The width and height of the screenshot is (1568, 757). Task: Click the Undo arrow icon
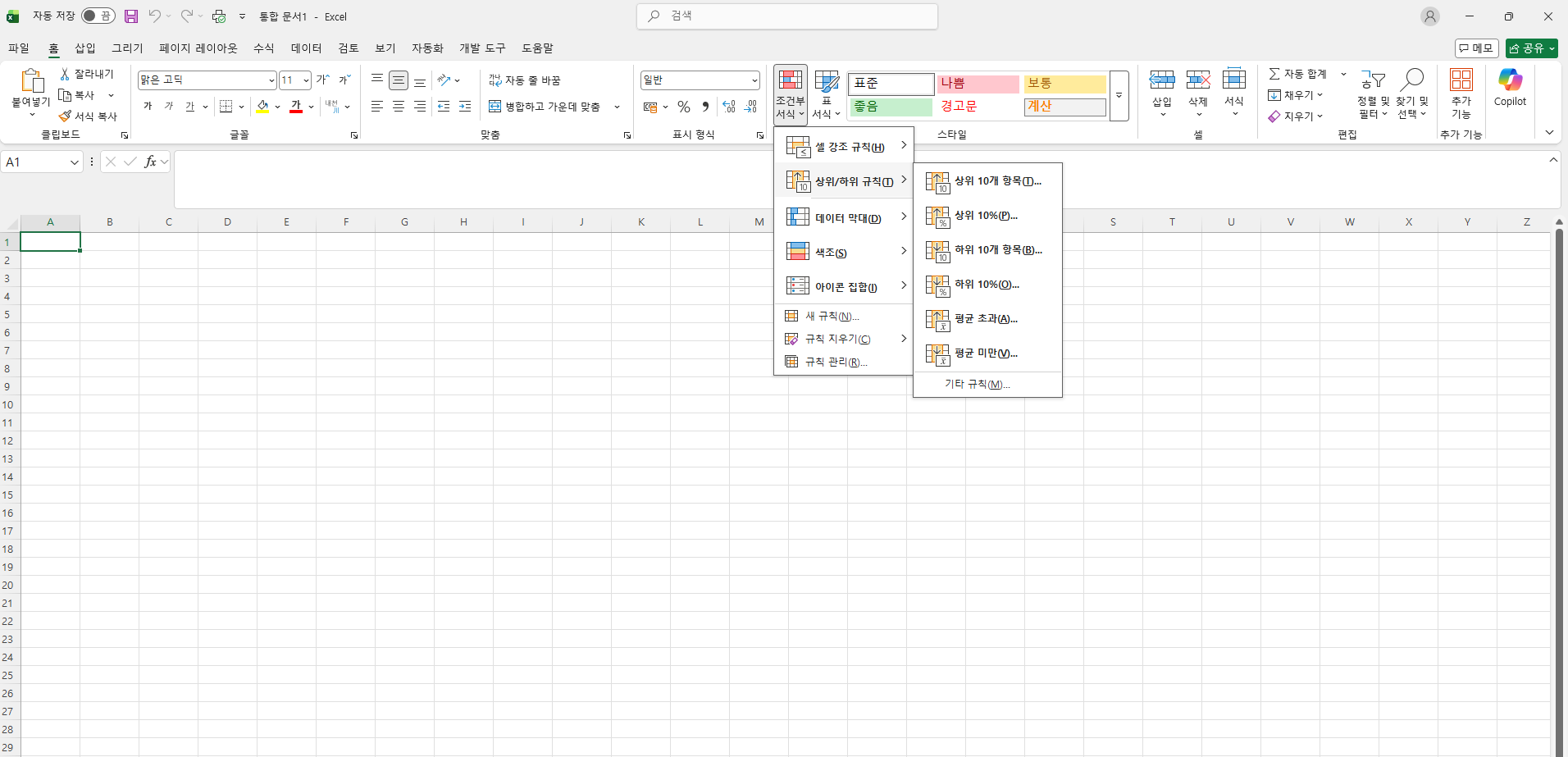tap(154, 16)
